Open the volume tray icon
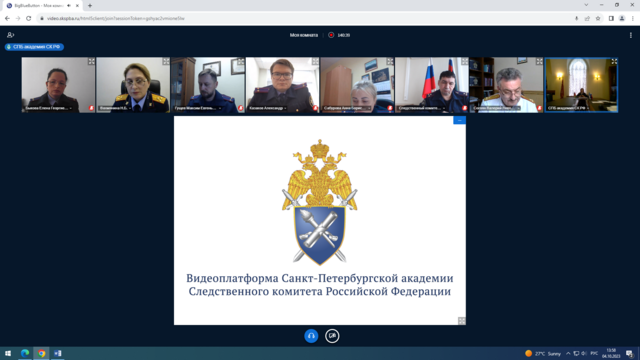 click(x=584, y=353)
